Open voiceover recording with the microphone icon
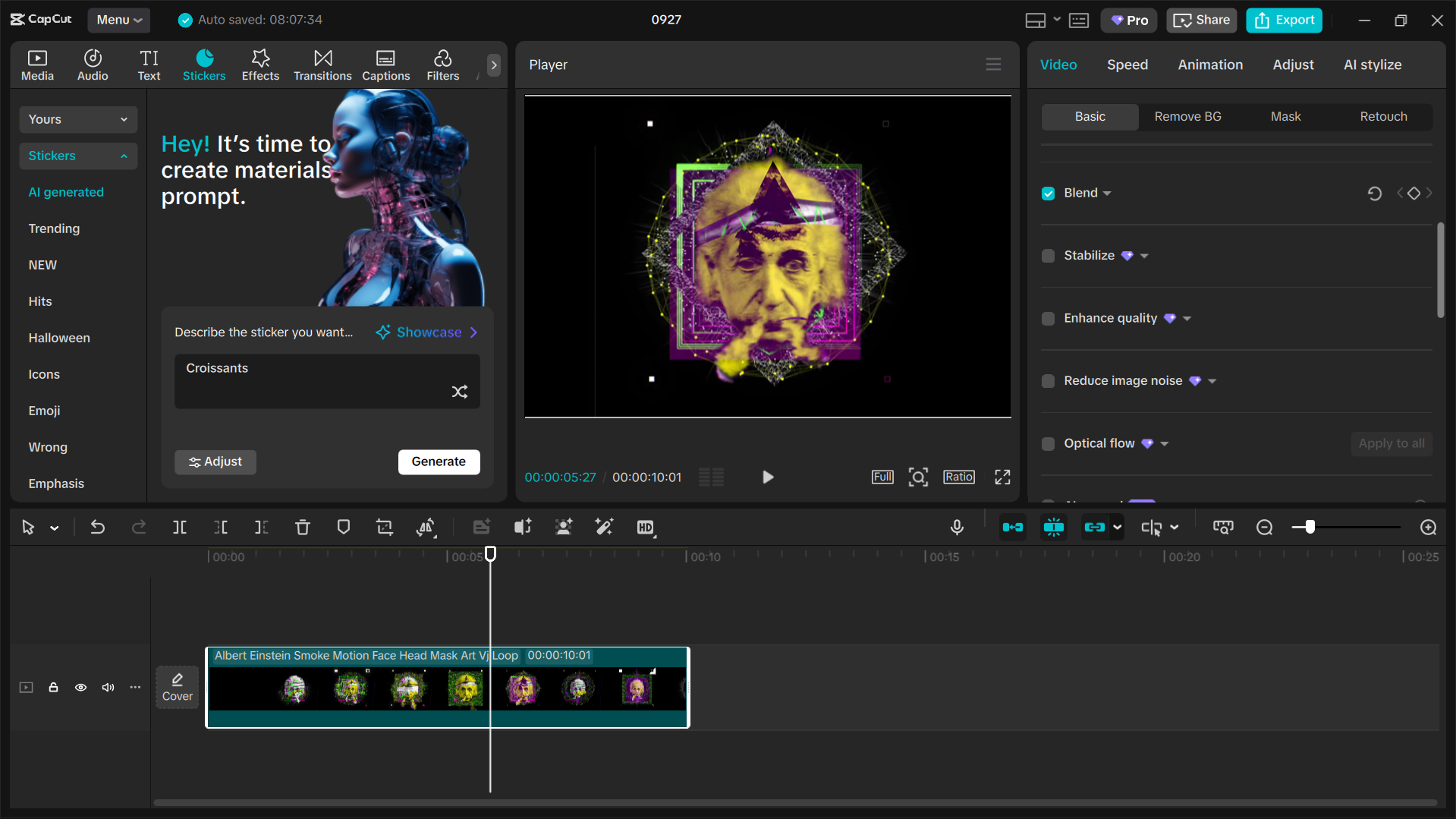 point(957,527)
